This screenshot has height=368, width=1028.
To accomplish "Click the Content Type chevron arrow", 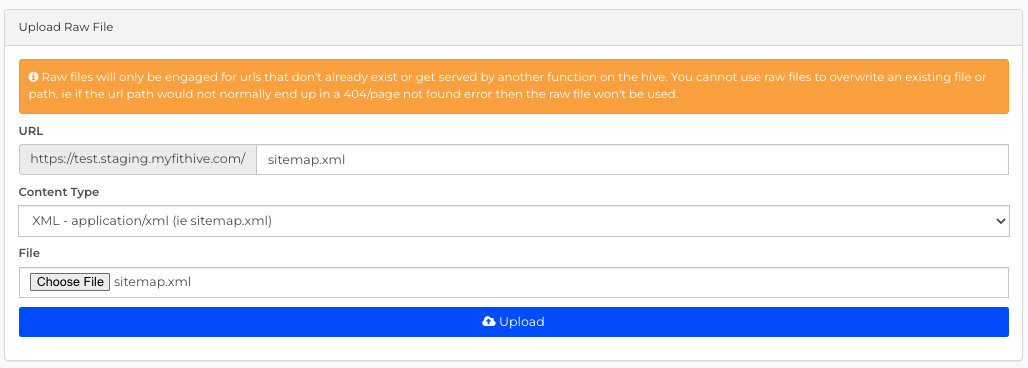I will (x=1000, y=221).
